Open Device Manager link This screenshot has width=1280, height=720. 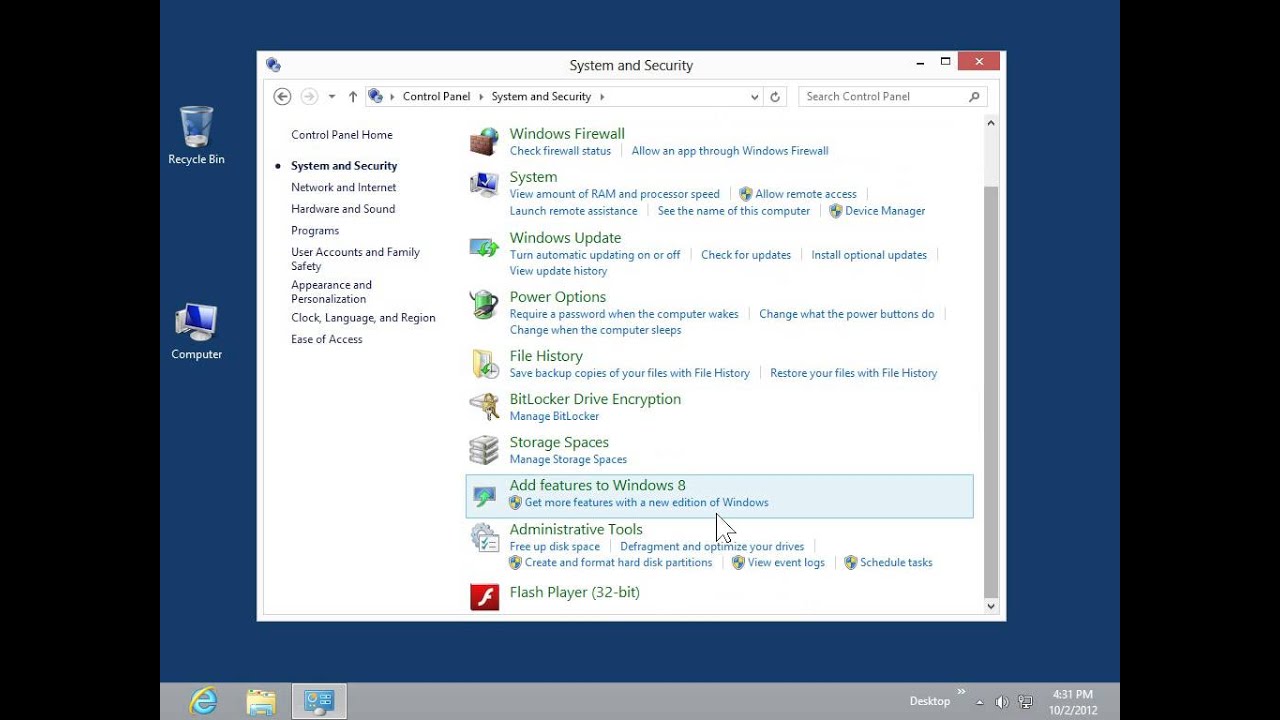point(885,211)
